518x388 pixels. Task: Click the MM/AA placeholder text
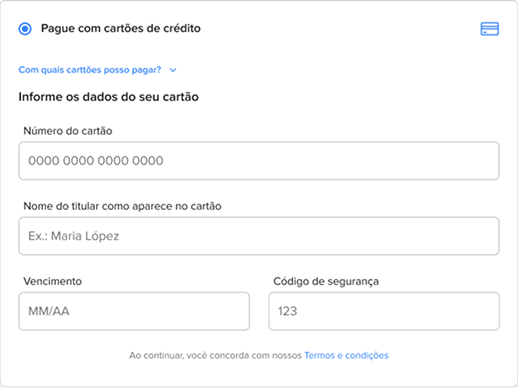point(49,311)
